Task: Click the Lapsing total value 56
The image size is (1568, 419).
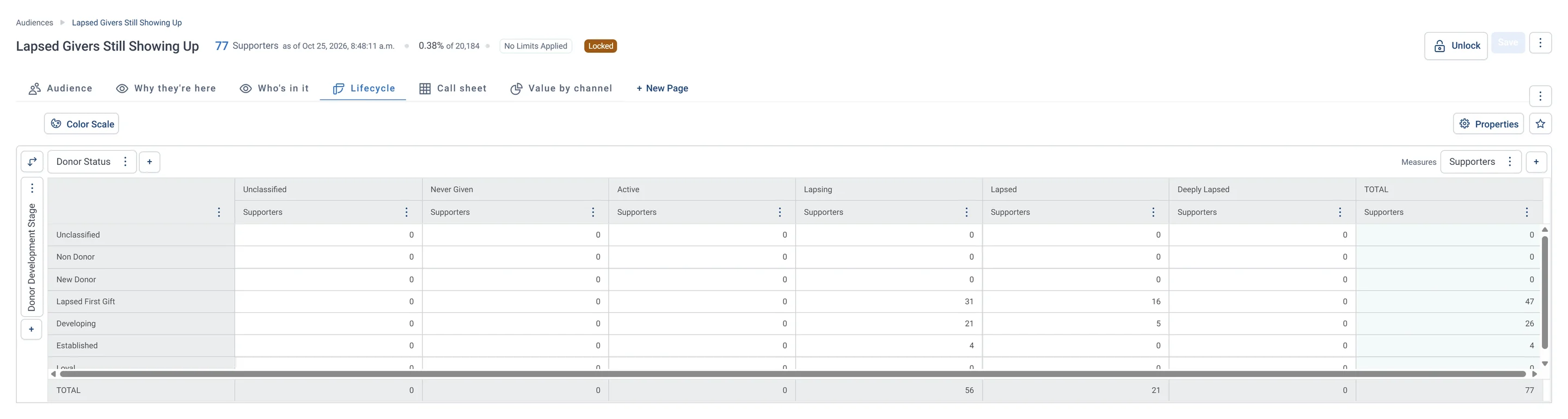Action: (x=969, y=390)
